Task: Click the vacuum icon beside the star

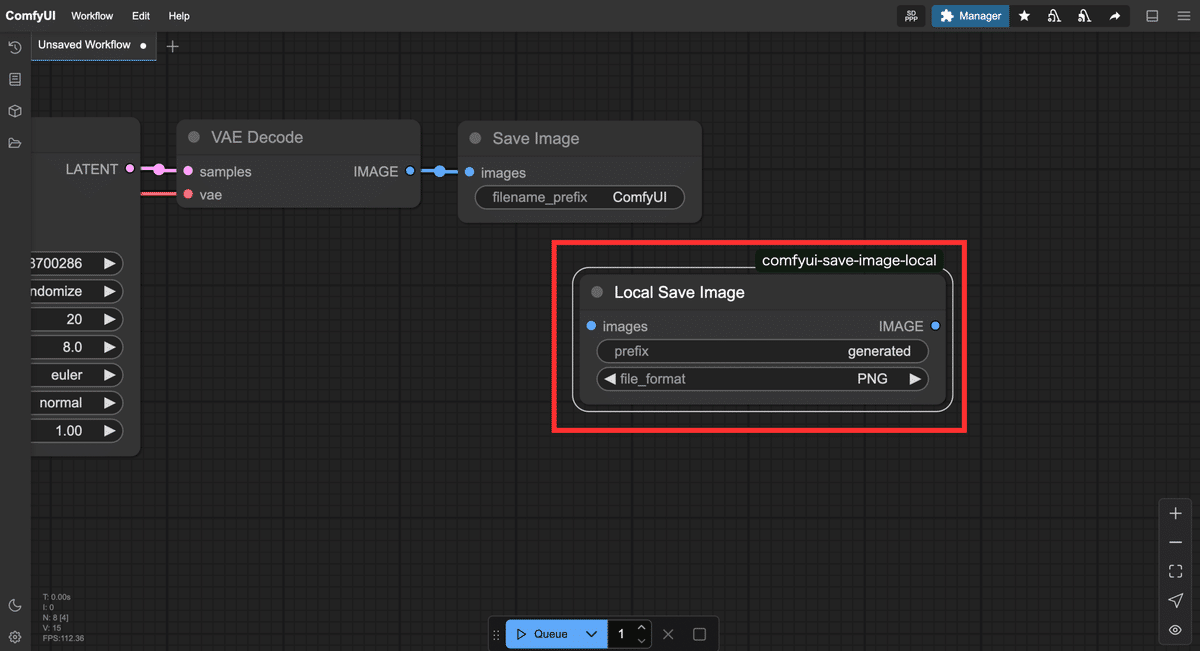Action: pos(1054,16)
